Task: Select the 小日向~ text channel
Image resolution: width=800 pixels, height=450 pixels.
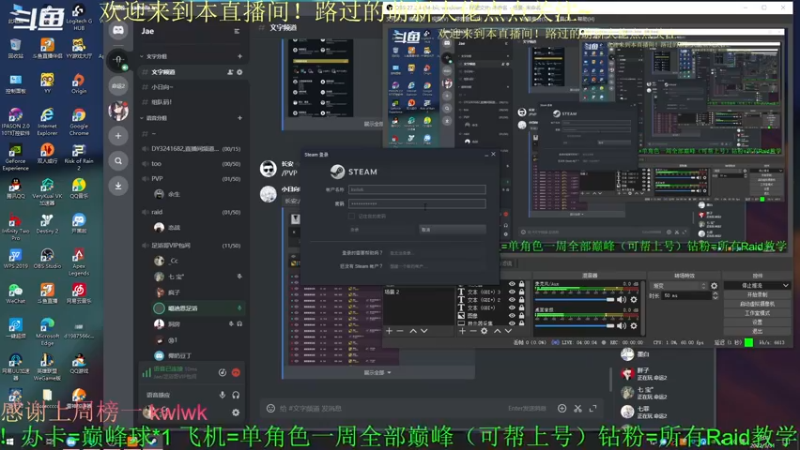Action: pos(192,87)
